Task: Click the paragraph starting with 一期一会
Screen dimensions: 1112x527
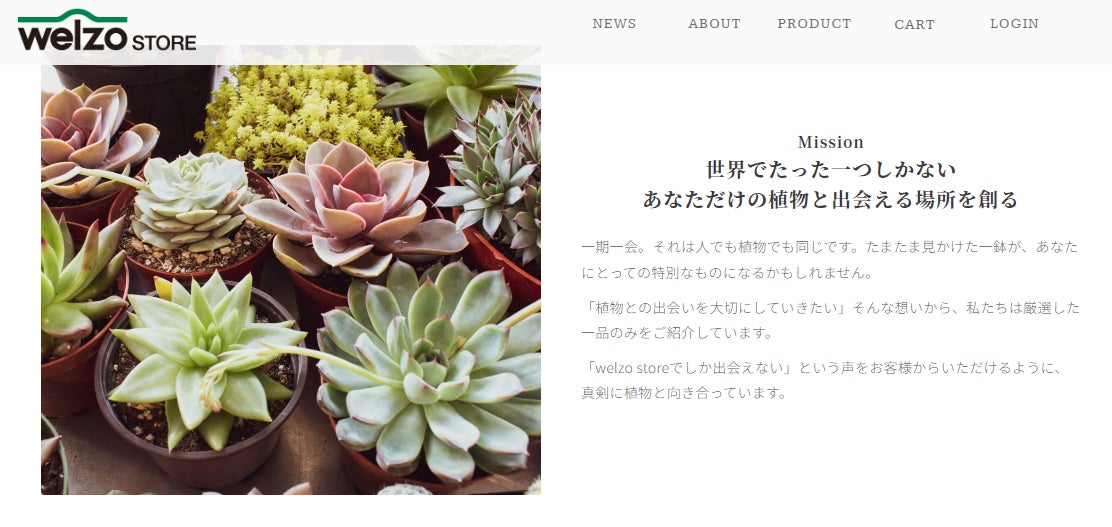Action: click(x=830, y=260)
